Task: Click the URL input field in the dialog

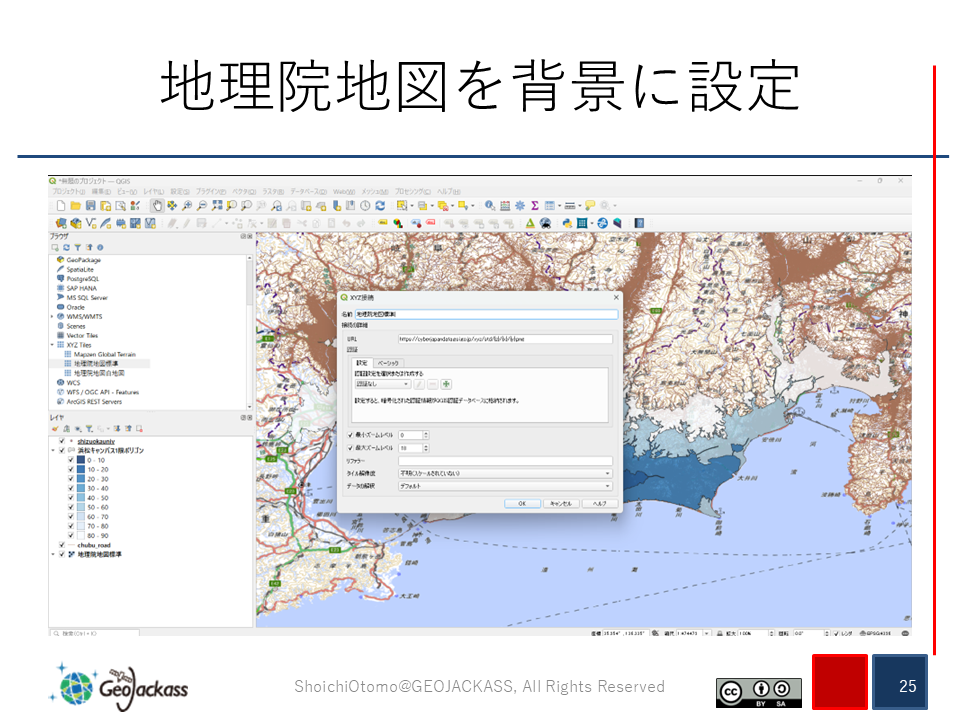Action: [x=505, y=339]
